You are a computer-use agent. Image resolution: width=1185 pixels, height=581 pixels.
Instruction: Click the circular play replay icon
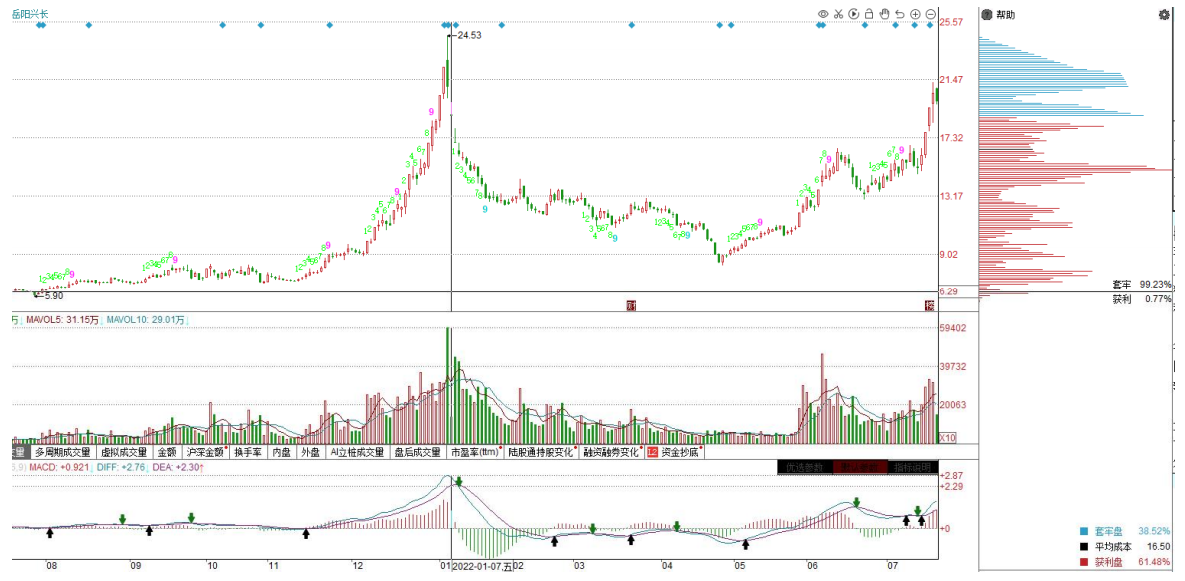[x=854, y=14]
